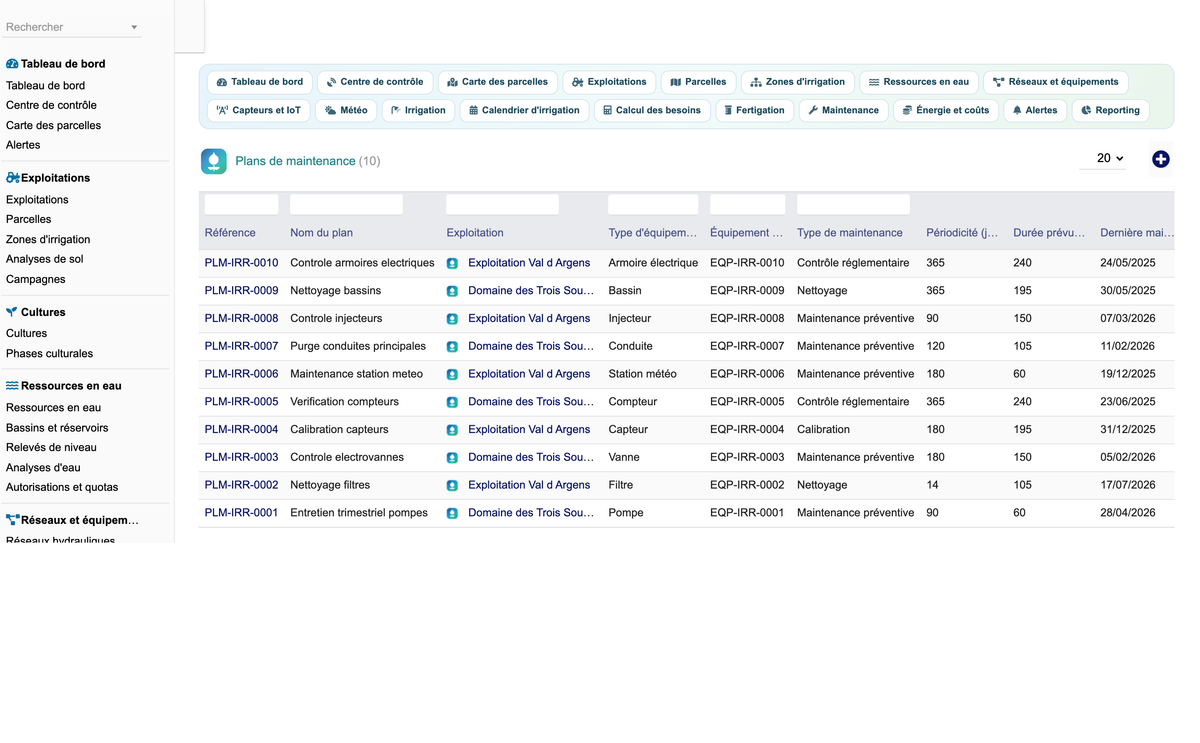This screenshot has width=1200, height=743.
Task: Open Énergie et coûts navigation button
Action: coord(946,110)
